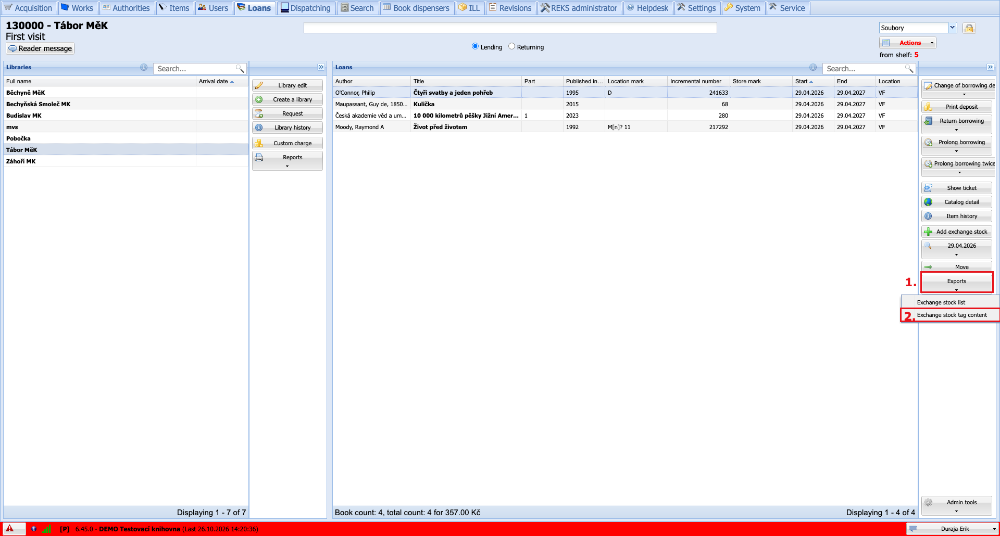
Task: Switch to the Acquisition tab
Action: point(29,8)
